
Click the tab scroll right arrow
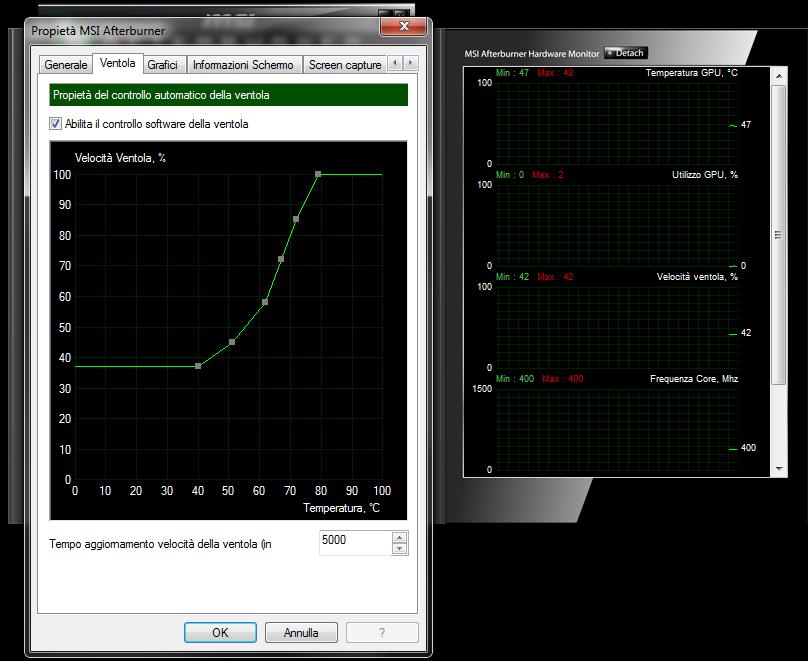coord(410,63)
